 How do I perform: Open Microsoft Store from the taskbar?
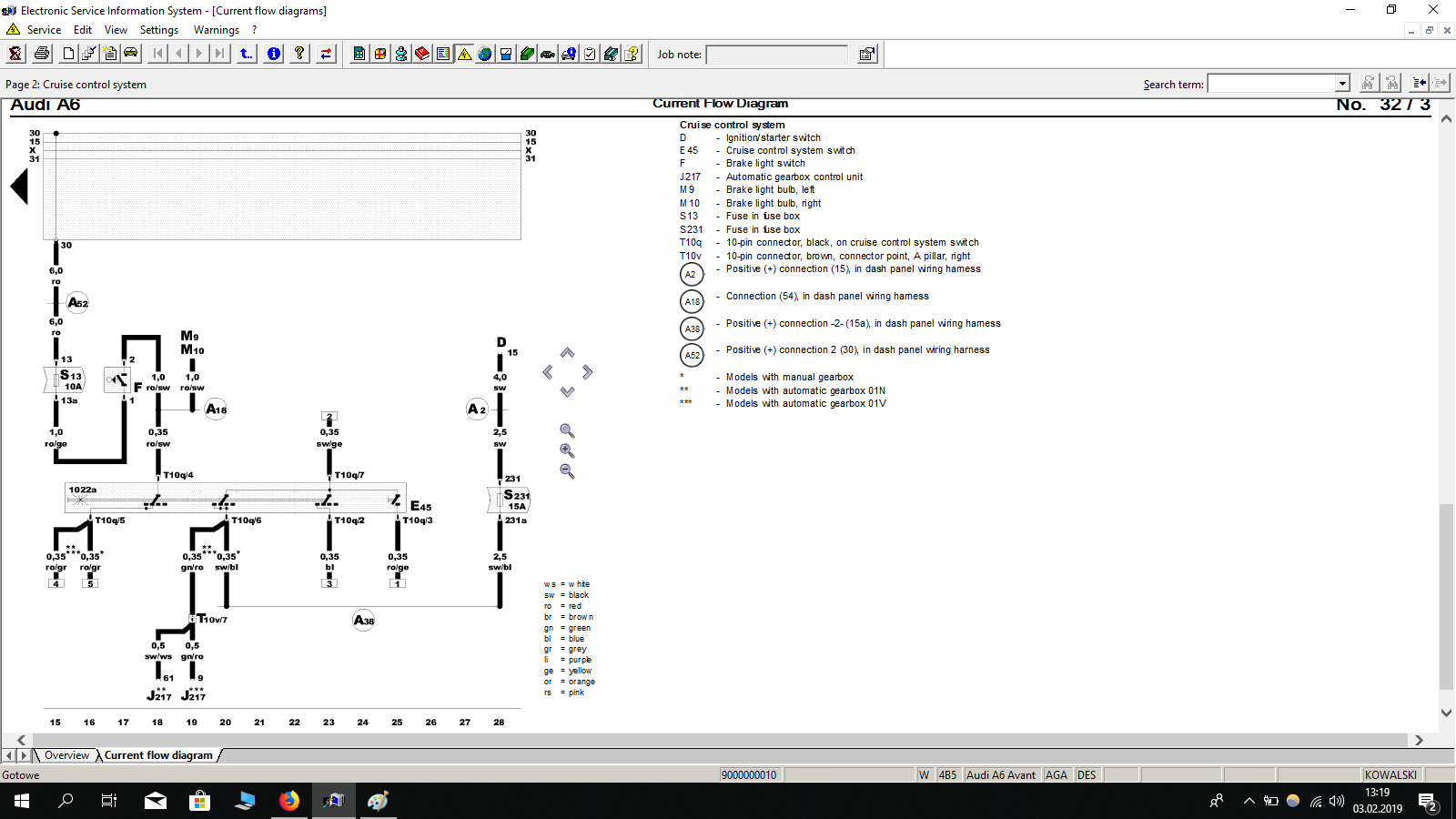[199, 801]
